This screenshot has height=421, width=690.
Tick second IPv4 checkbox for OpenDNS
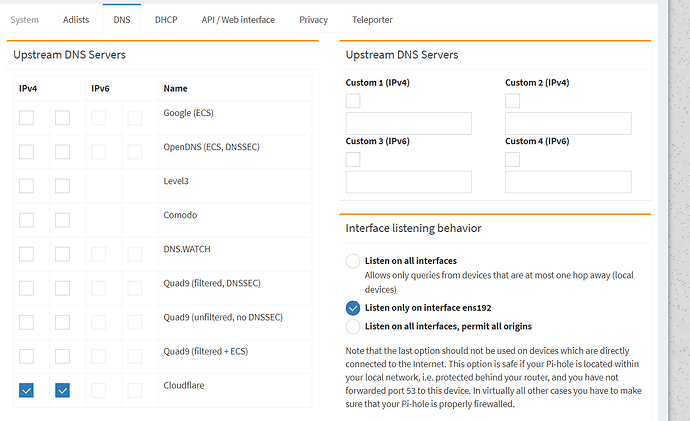click(63, 152)
